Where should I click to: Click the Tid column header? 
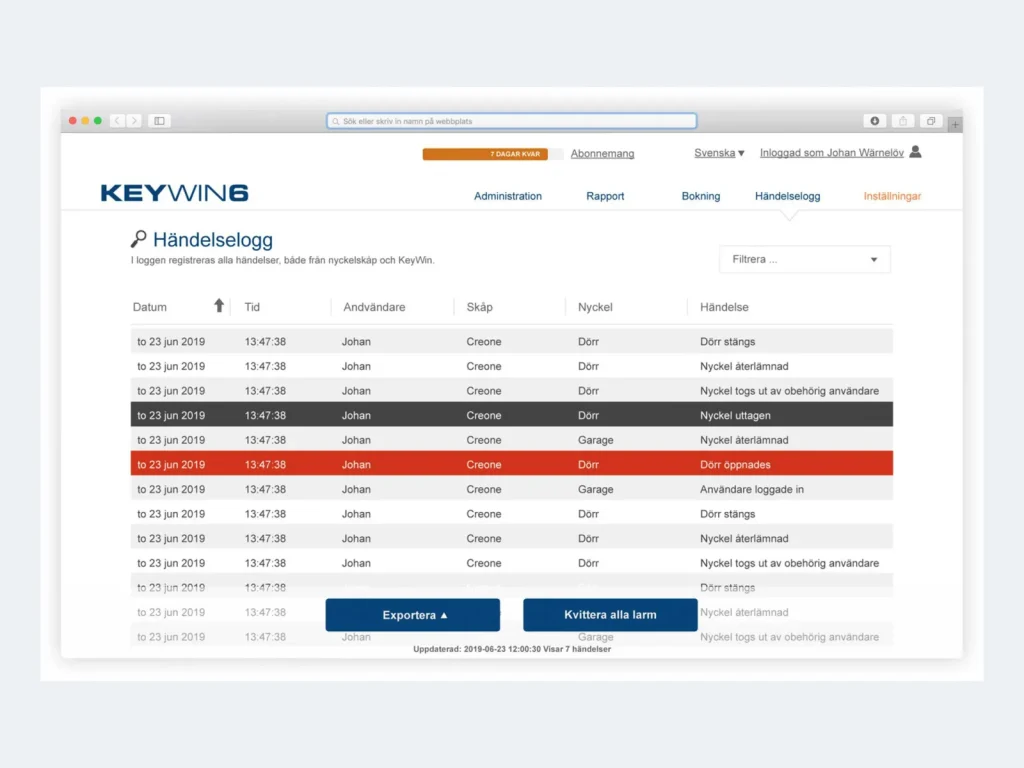tap(252, 307)
